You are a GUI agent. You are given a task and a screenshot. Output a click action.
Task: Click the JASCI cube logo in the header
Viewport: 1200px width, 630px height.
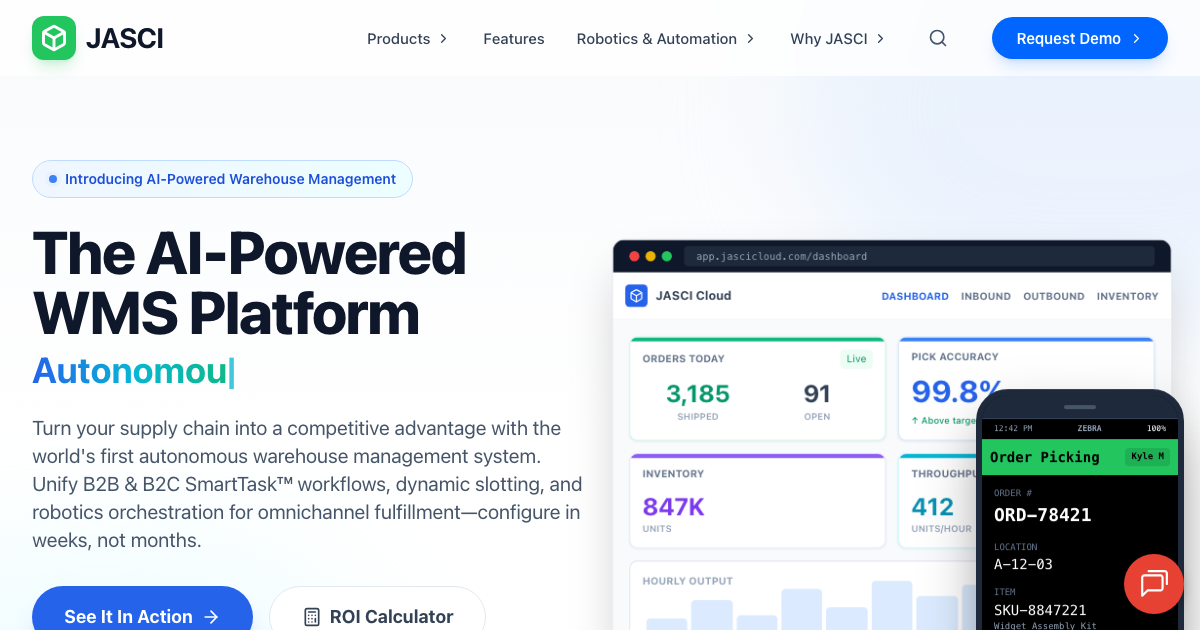tap(54, 38)
